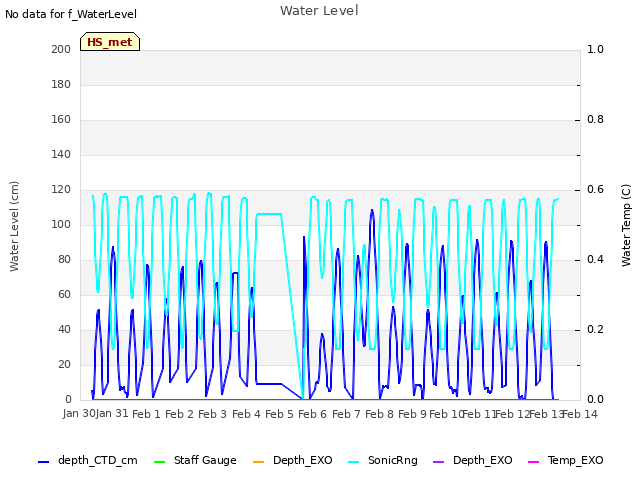The width and height of the screenshot is (640, 480).
Task: Toggle the SonicRng legend label
Action: [393, 460]
